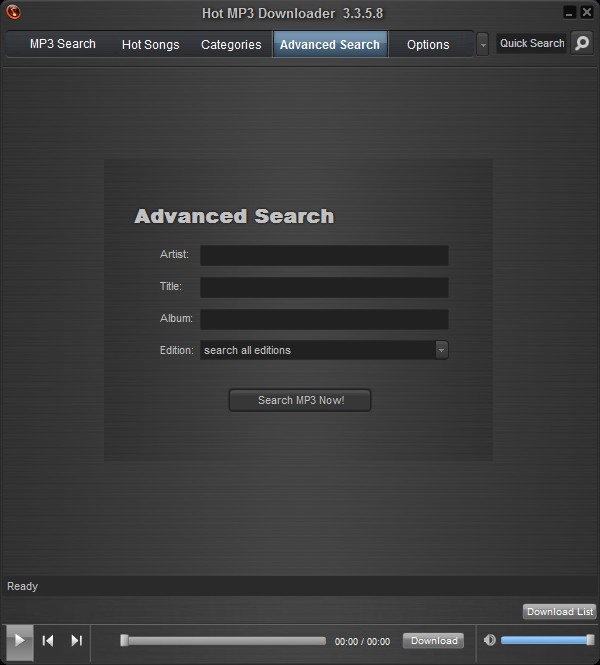Click the Download button beside the timer

point(433,640)
